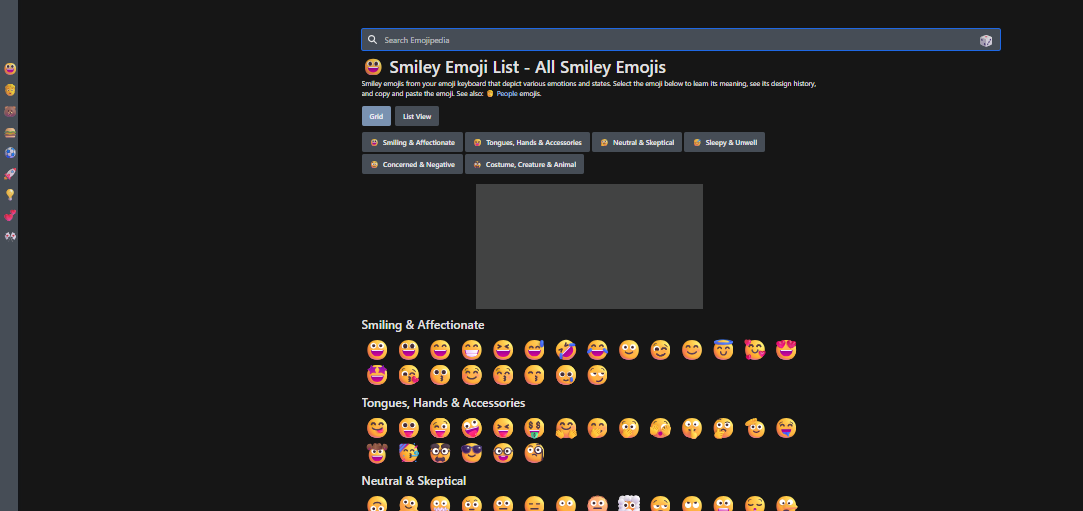This screenshot has width=1083, height=511.
Task: Open the burger Food category icon
Action: click(10, 132)
